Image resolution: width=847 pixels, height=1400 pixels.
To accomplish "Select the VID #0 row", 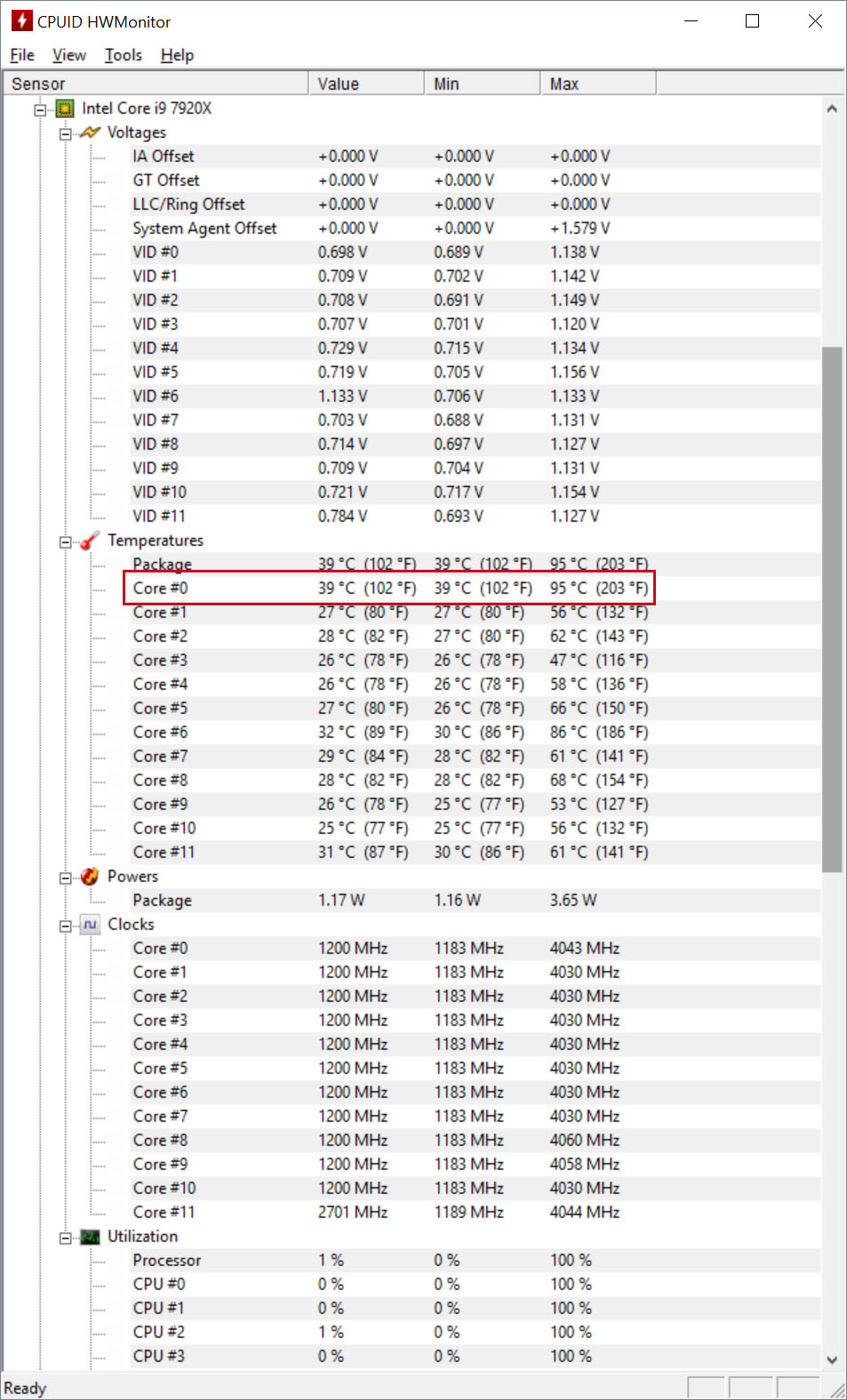I will coord(475,252).
